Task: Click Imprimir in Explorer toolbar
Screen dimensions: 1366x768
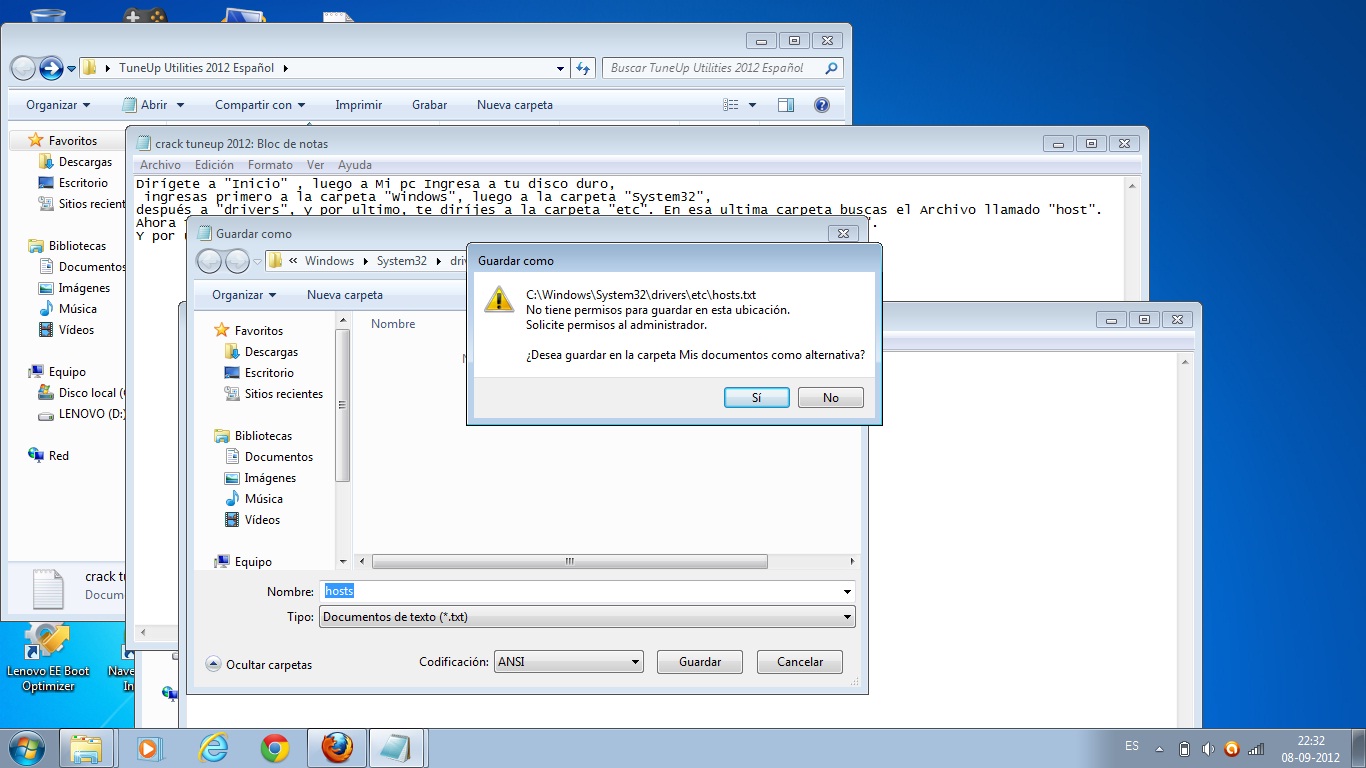Action: (359, 105)
